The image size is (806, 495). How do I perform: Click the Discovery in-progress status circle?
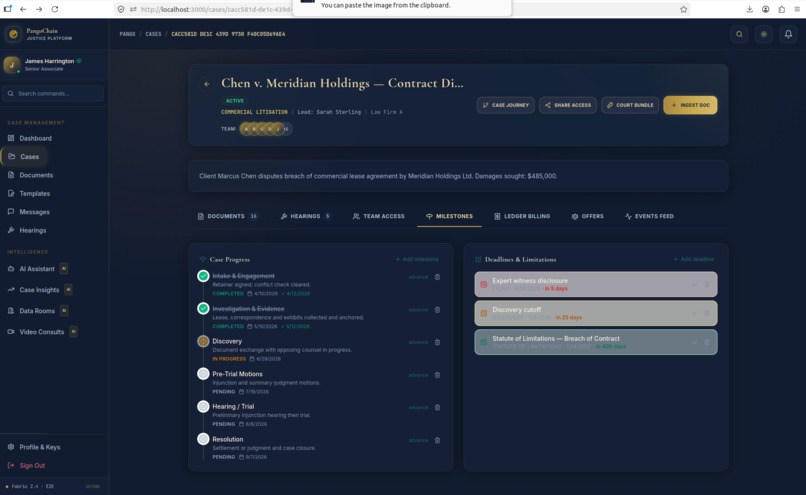coord(204,341)
